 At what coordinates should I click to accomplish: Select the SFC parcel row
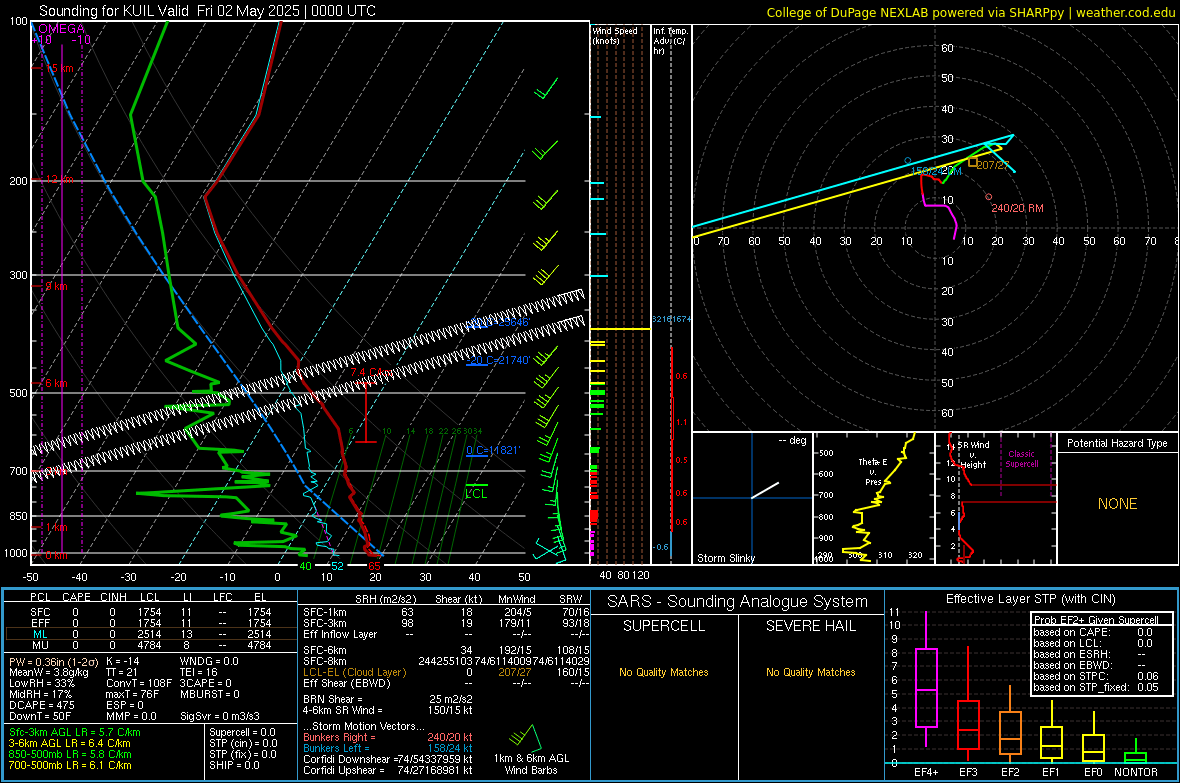(151, 612)
